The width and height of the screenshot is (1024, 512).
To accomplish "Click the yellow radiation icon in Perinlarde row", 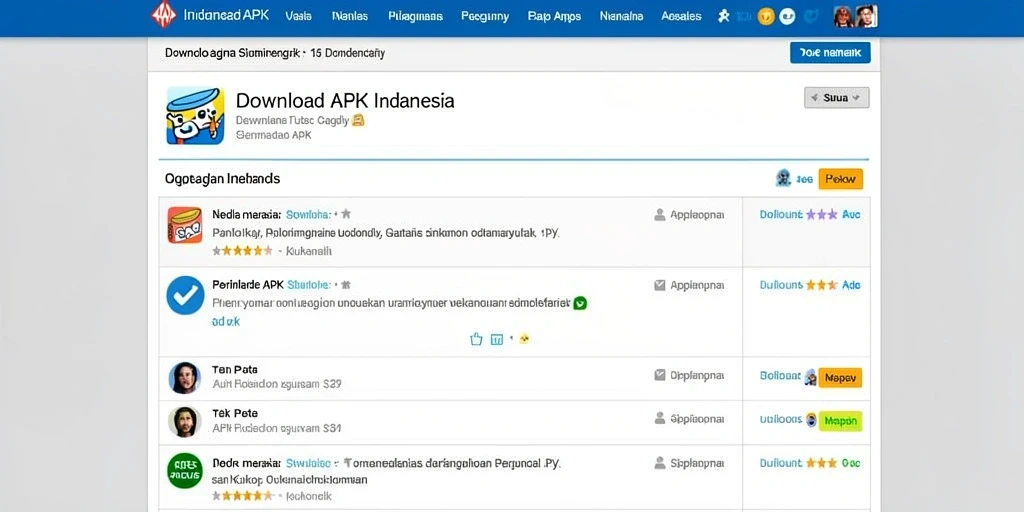I will [524, 339].
